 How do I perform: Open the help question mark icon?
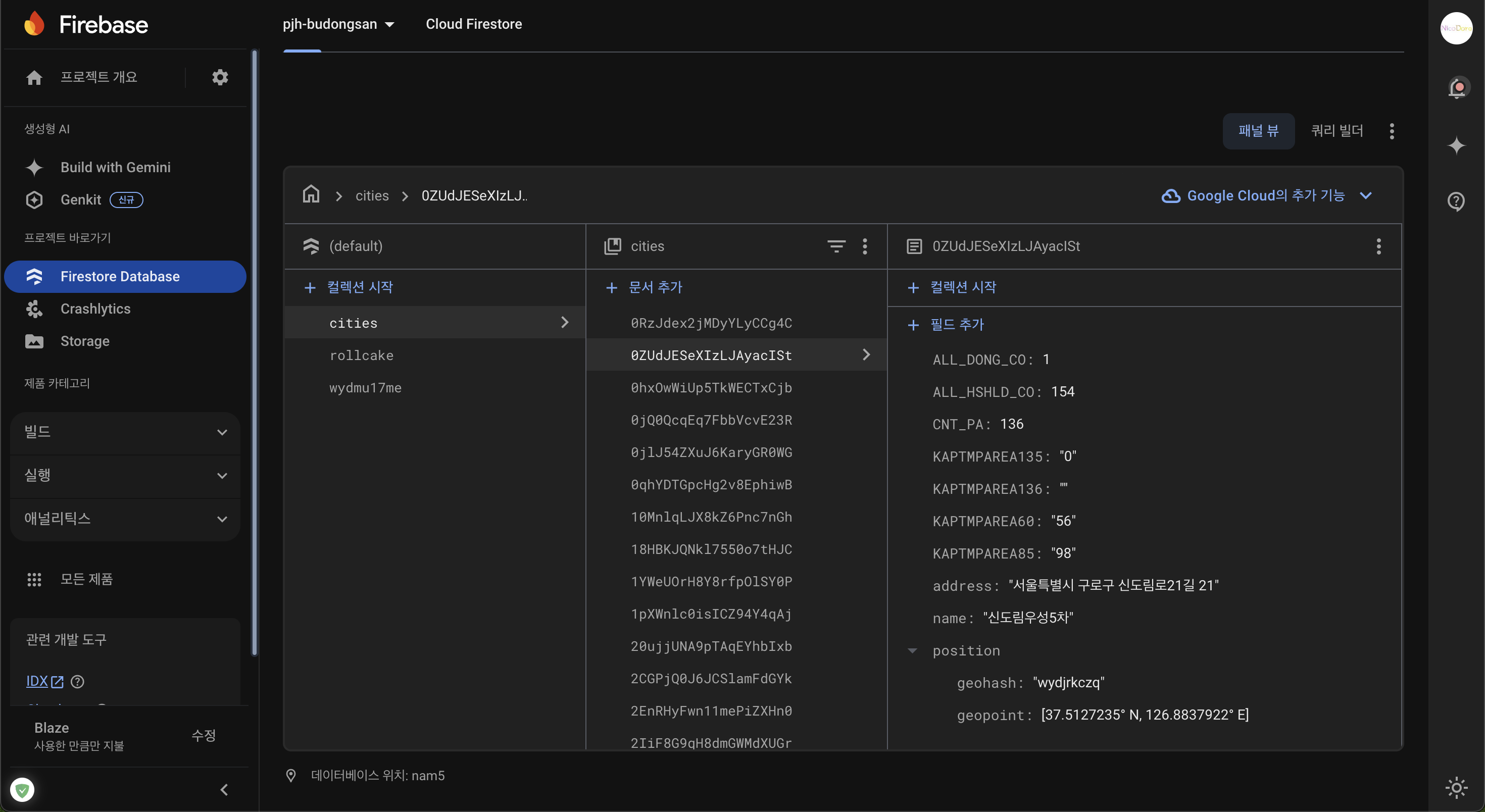1456,201
